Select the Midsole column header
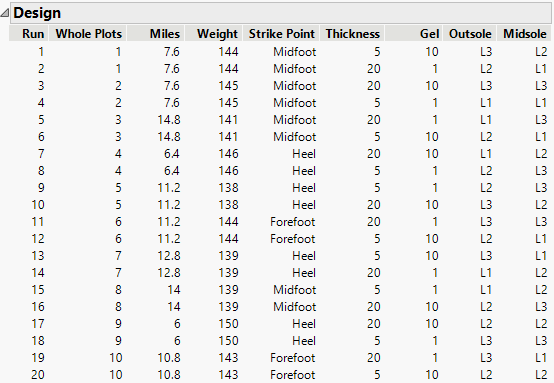554x383 pixels. [x=524, y=34]
